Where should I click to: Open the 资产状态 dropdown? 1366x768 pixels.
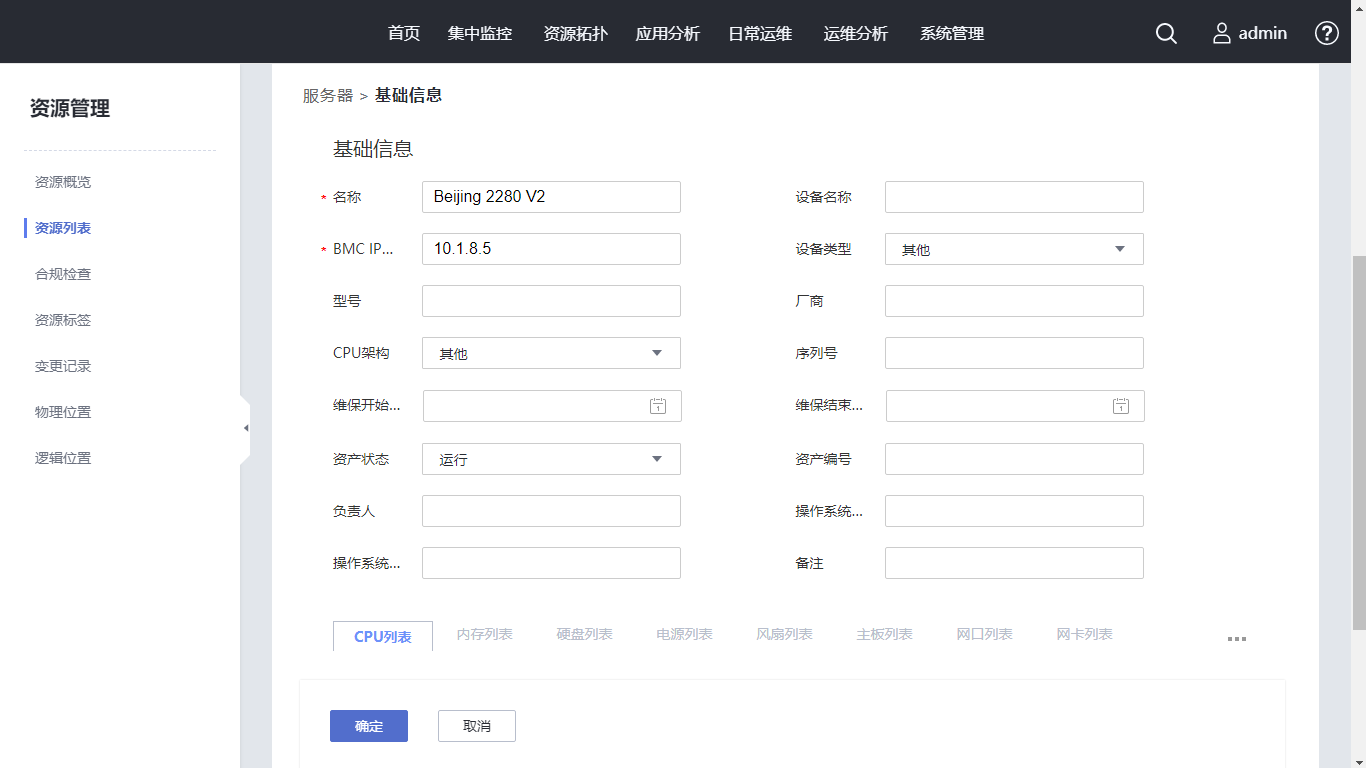click(656, 459)
